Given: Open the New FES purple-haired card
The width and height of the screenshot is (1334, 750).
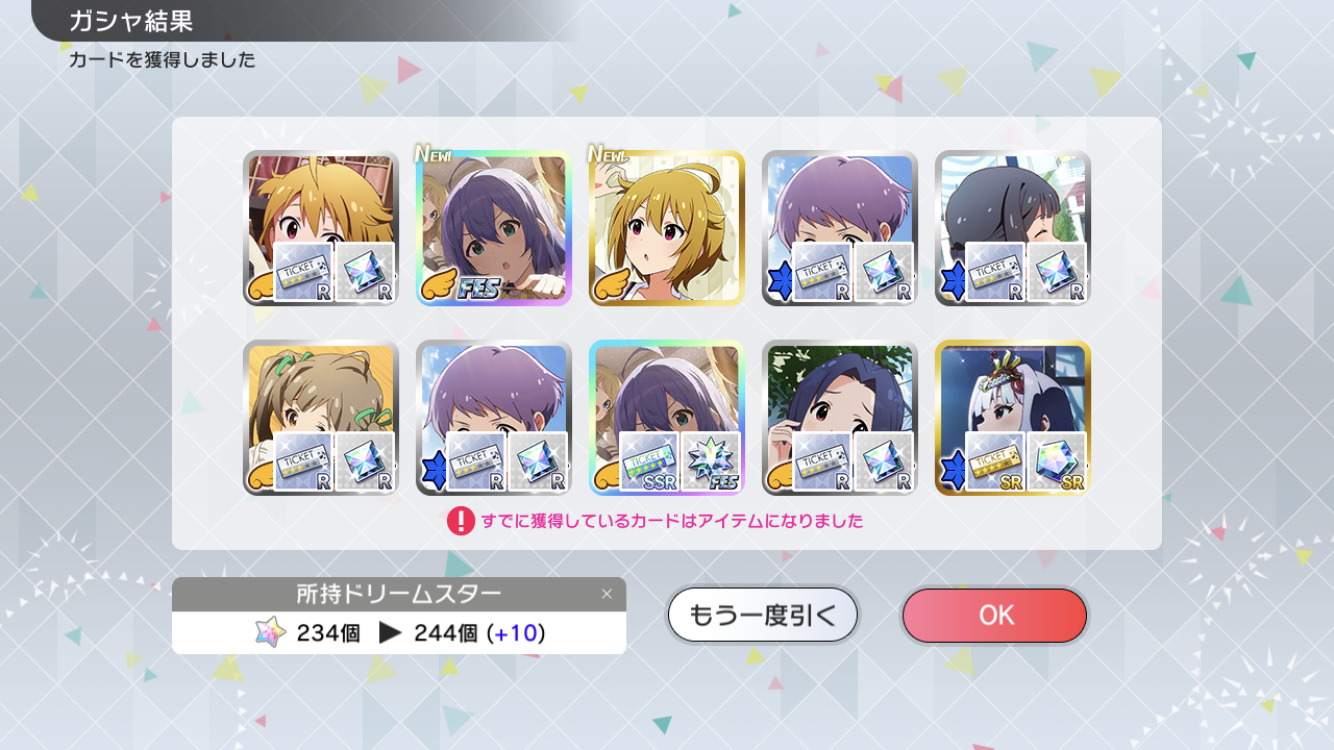Looking at the screenshot, I should click(x=494, y=227).
